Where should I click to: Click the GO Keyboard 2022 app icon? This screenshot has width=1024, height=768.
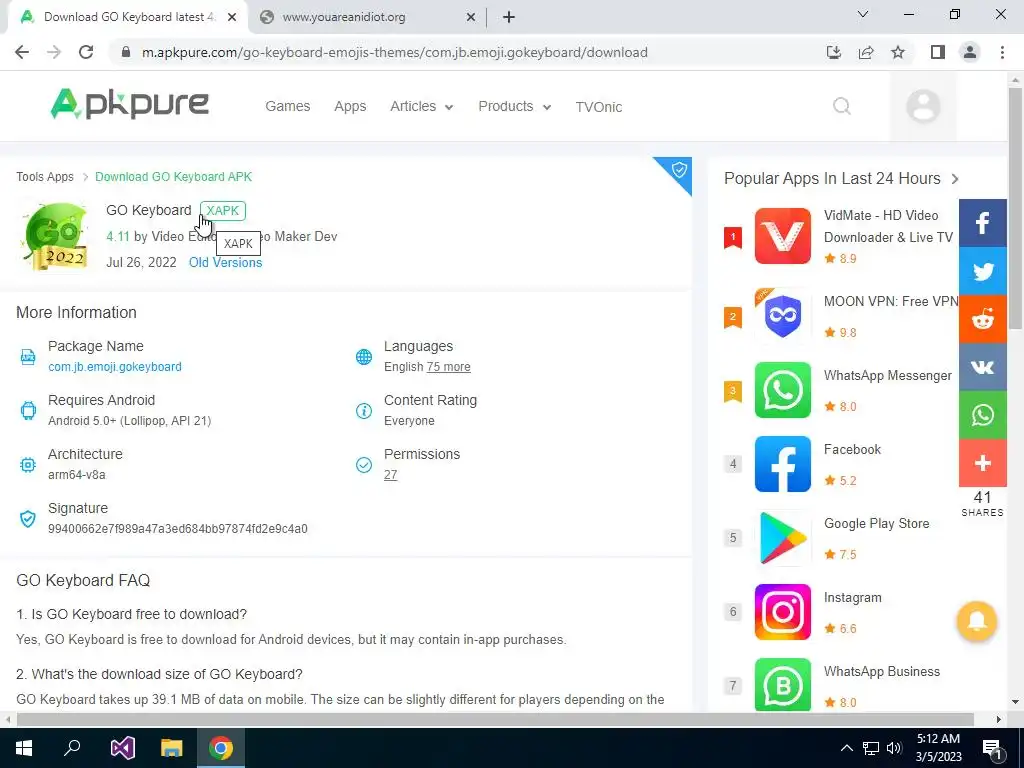click(x=55, y=236)
